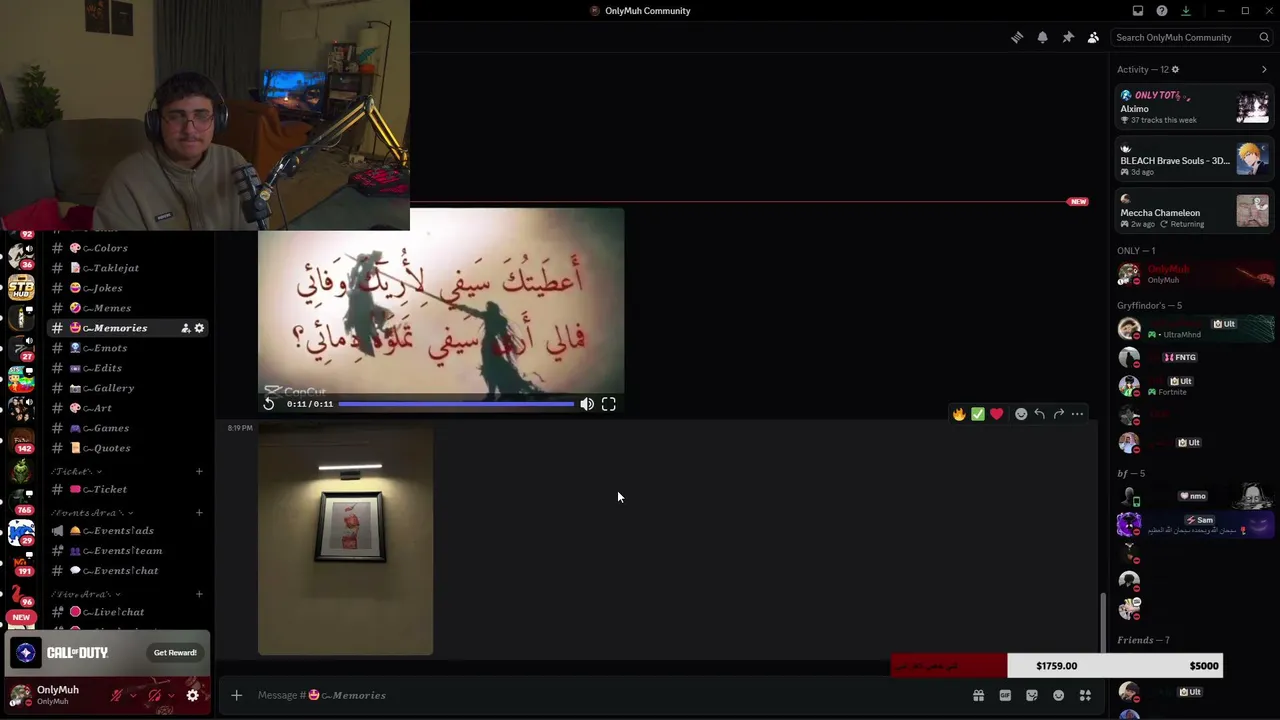Open the OnlyMuh user profile panel
The image size is (1280, 720).
(55, 695)
